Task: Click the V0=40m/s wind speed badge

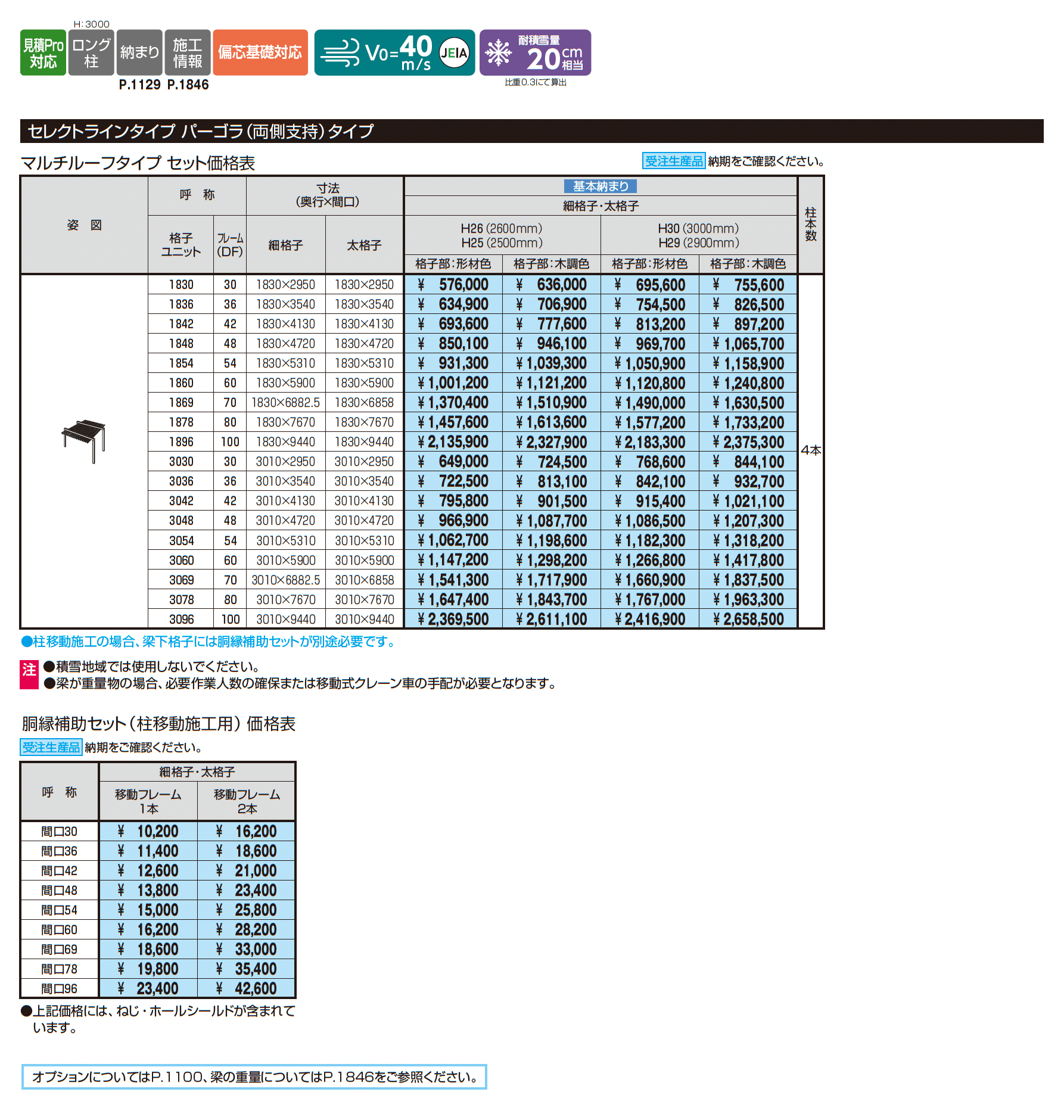Action: [x=394, y=52]
